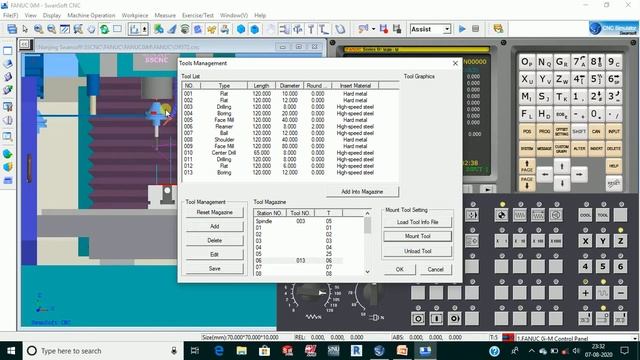Click the ALTER key on keypad
This screenshot has height=360, width=640.
579,149
